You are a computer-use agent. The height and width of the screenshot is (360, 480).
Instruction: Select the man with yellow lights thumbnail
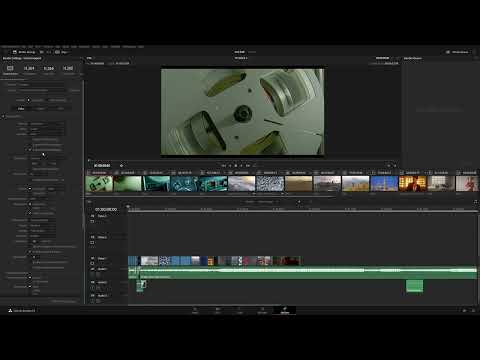tap(413, 184)
